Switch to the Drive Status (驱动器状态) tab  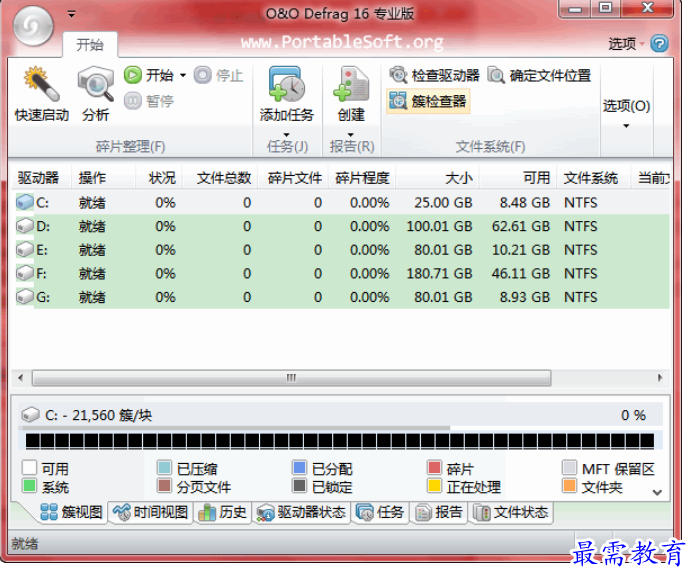[x=302, y=512]
